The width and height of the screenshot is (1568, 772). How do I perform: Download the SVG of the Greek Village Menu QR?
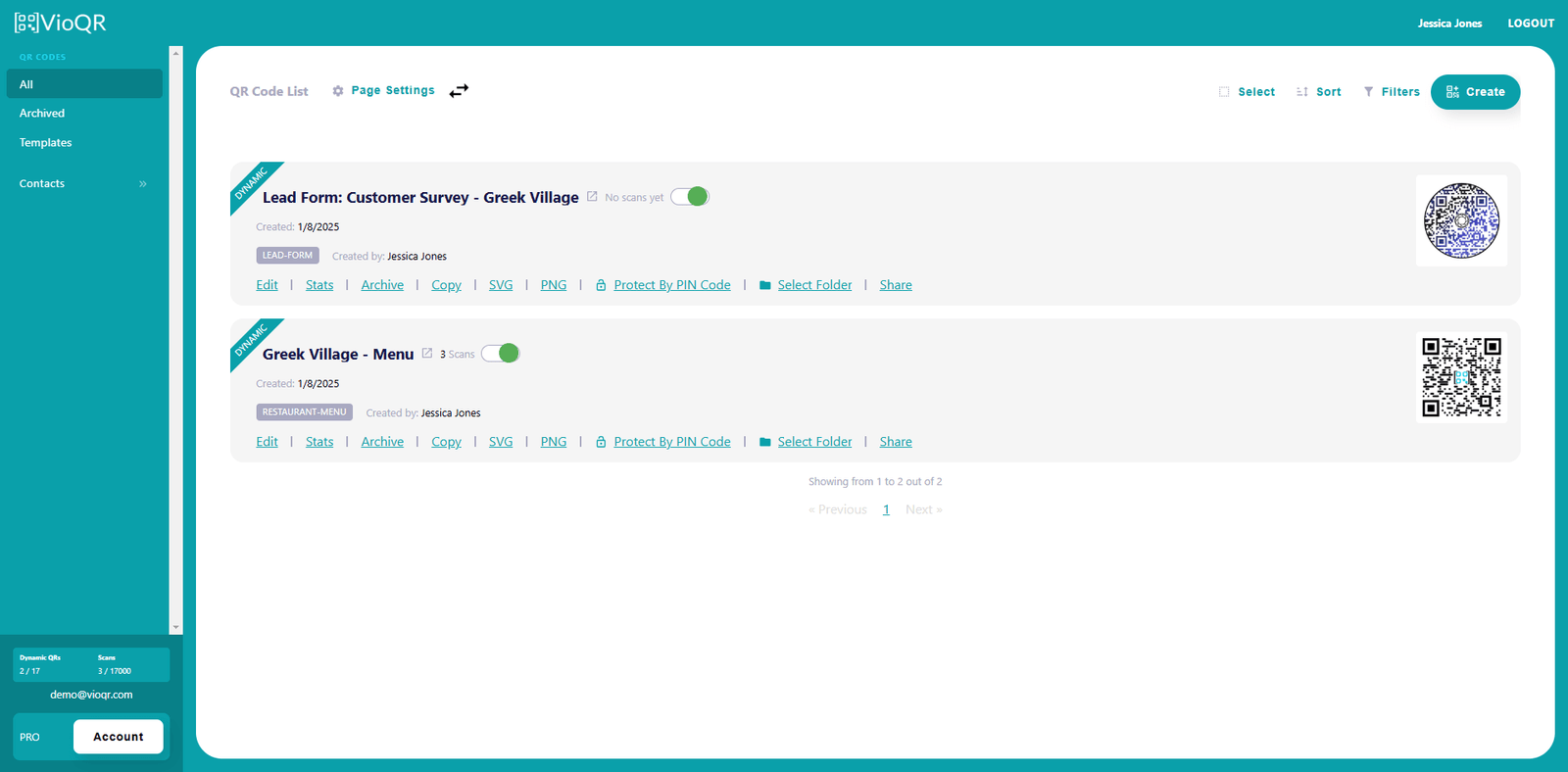click(x=501, y=442)
